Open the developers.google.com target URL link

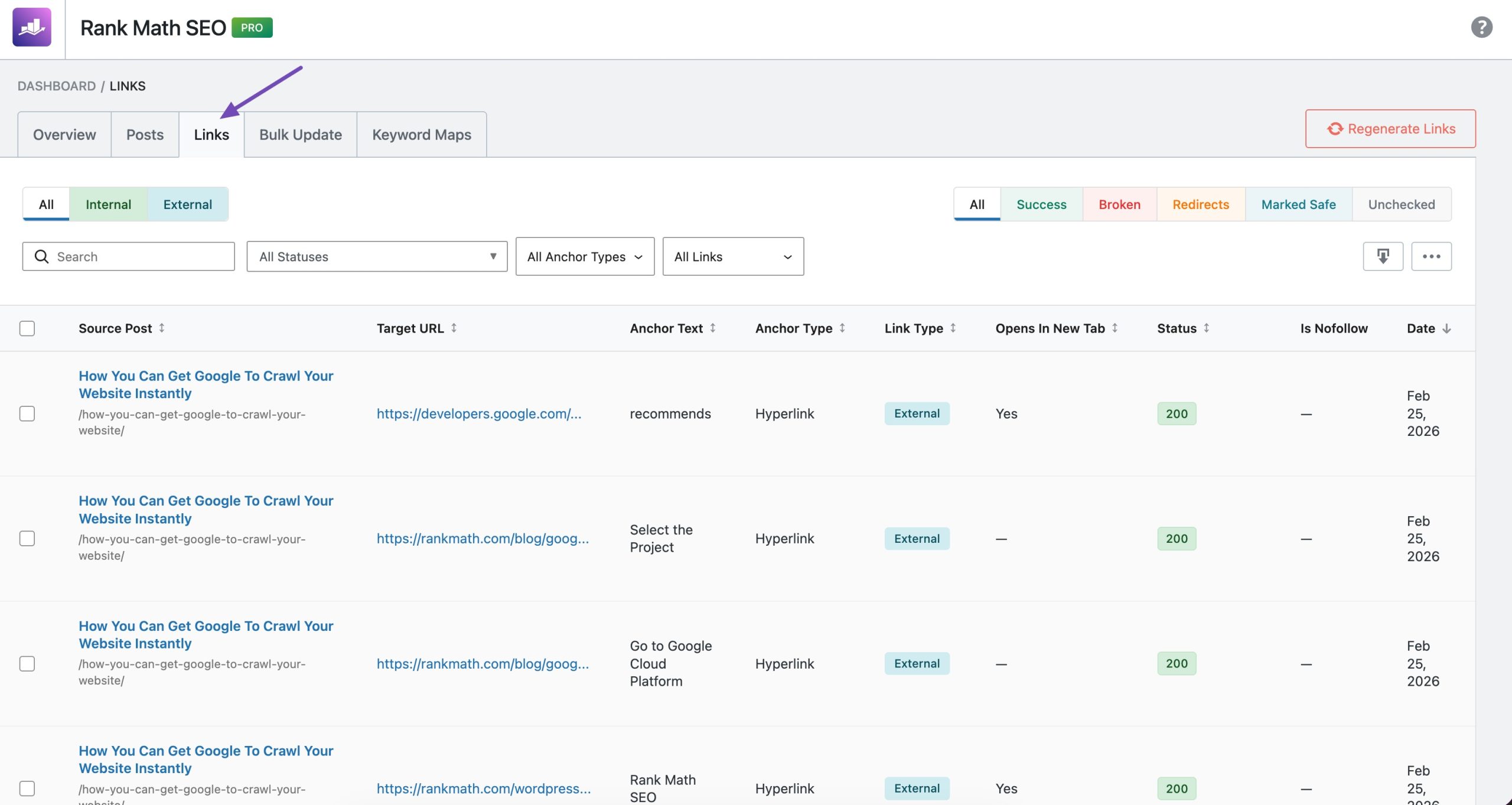(x=478, y=414)
